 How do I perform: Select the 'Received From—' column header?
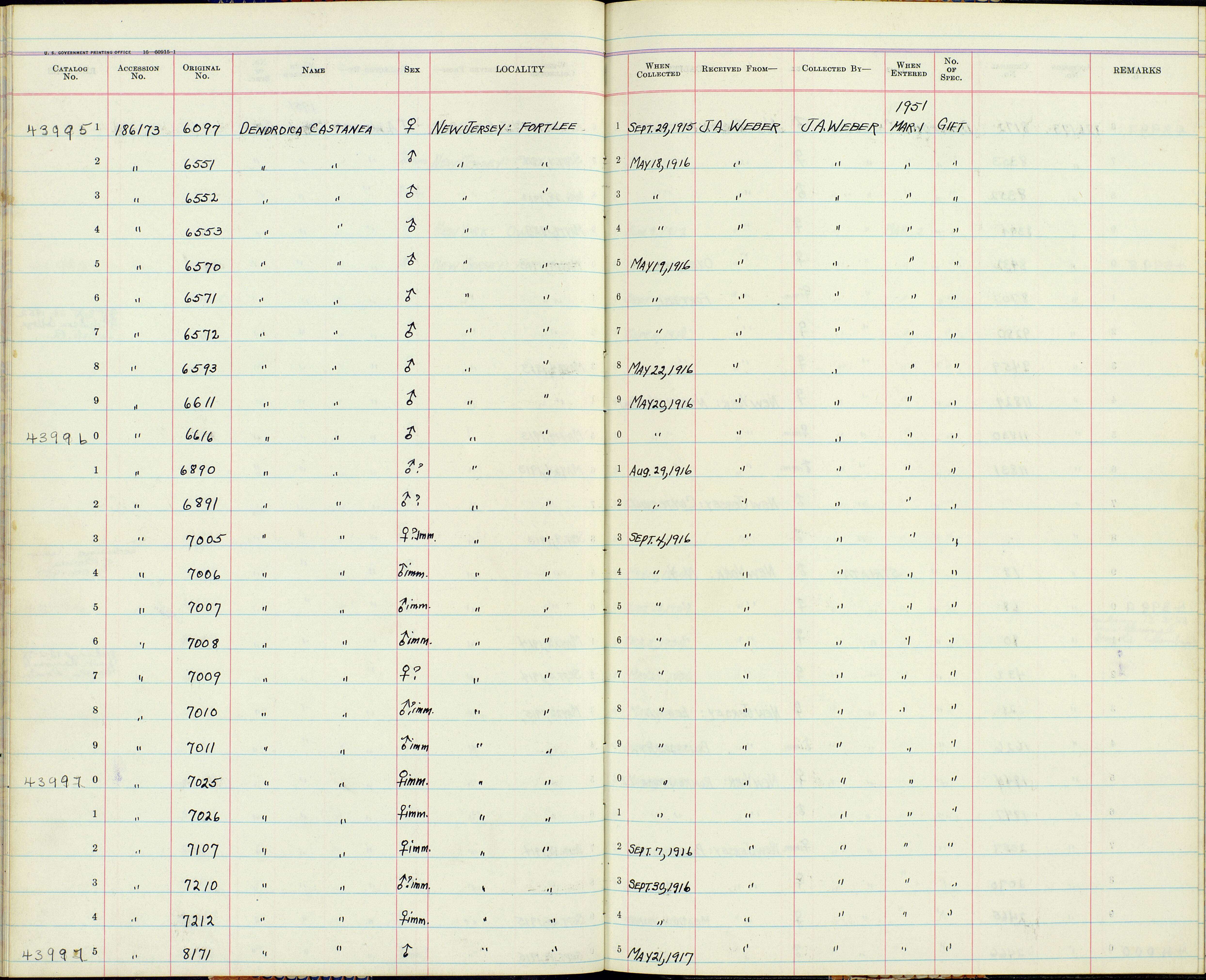coord(739,69)
